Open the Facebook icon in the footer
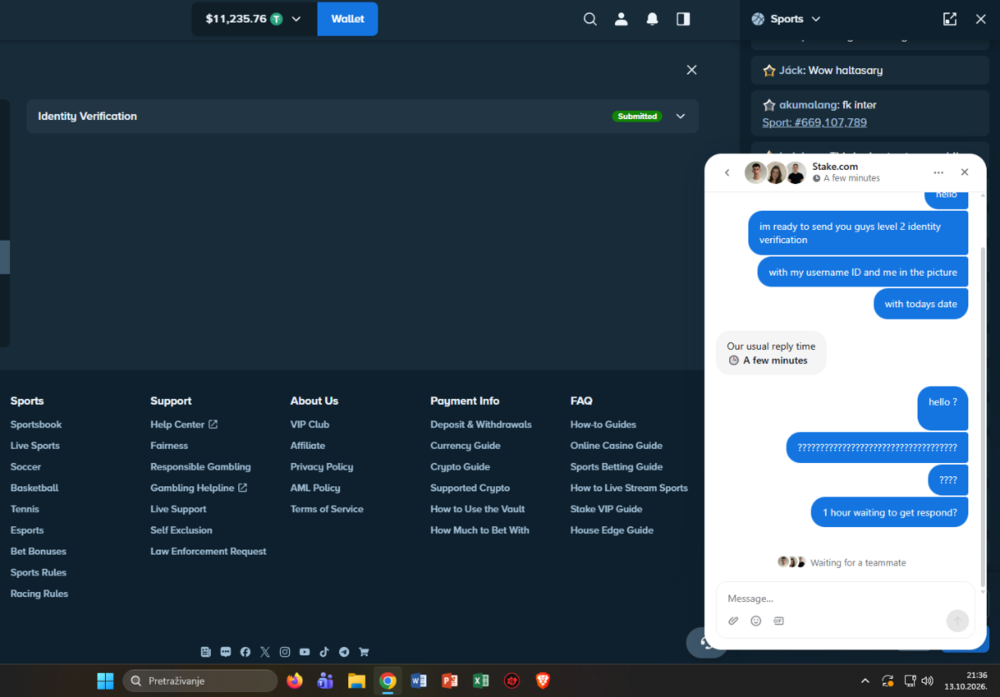Viewport: 1000px width, 697px height. [x=246, y=652]
